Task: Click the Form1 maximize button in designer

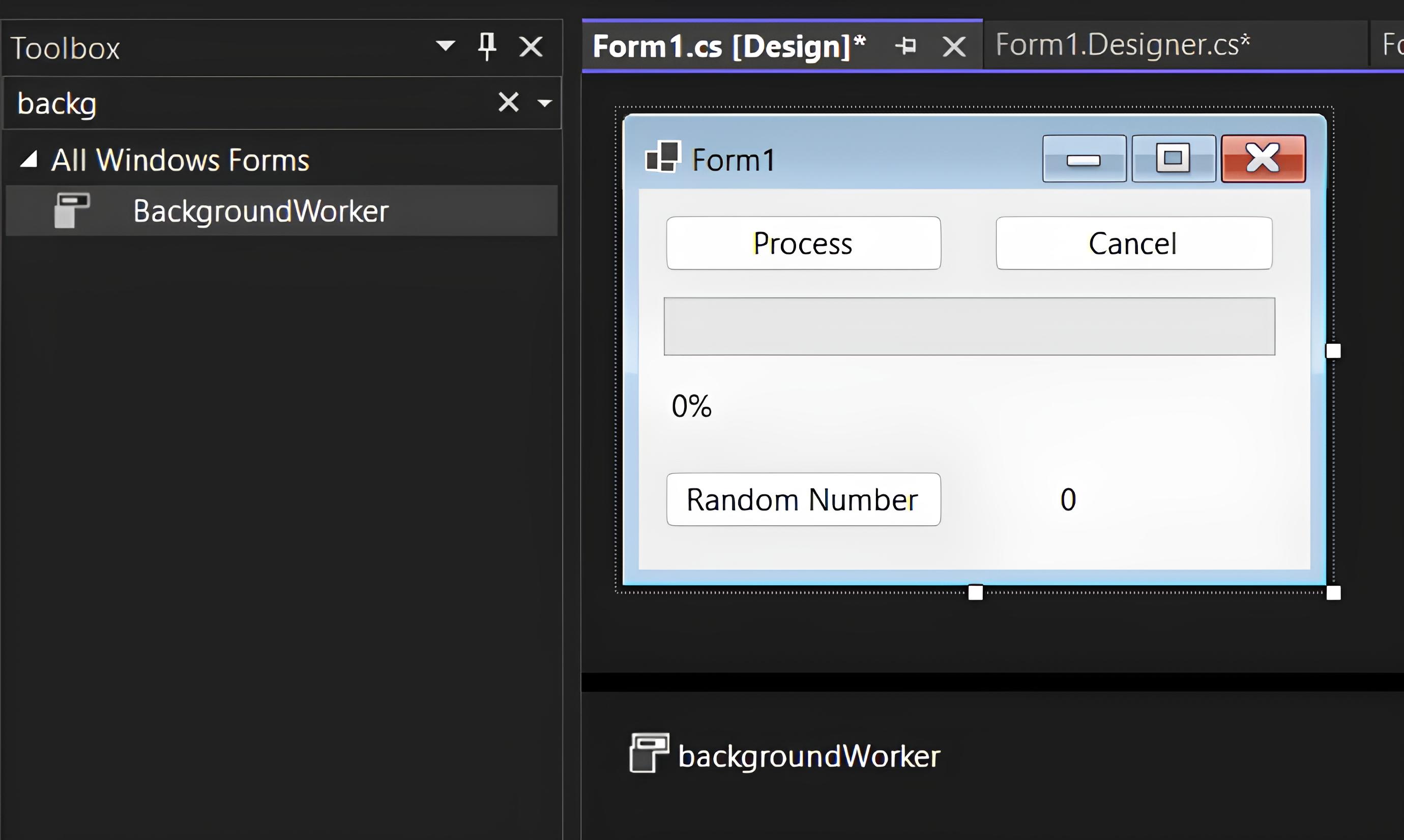Action: point(1174,159)
